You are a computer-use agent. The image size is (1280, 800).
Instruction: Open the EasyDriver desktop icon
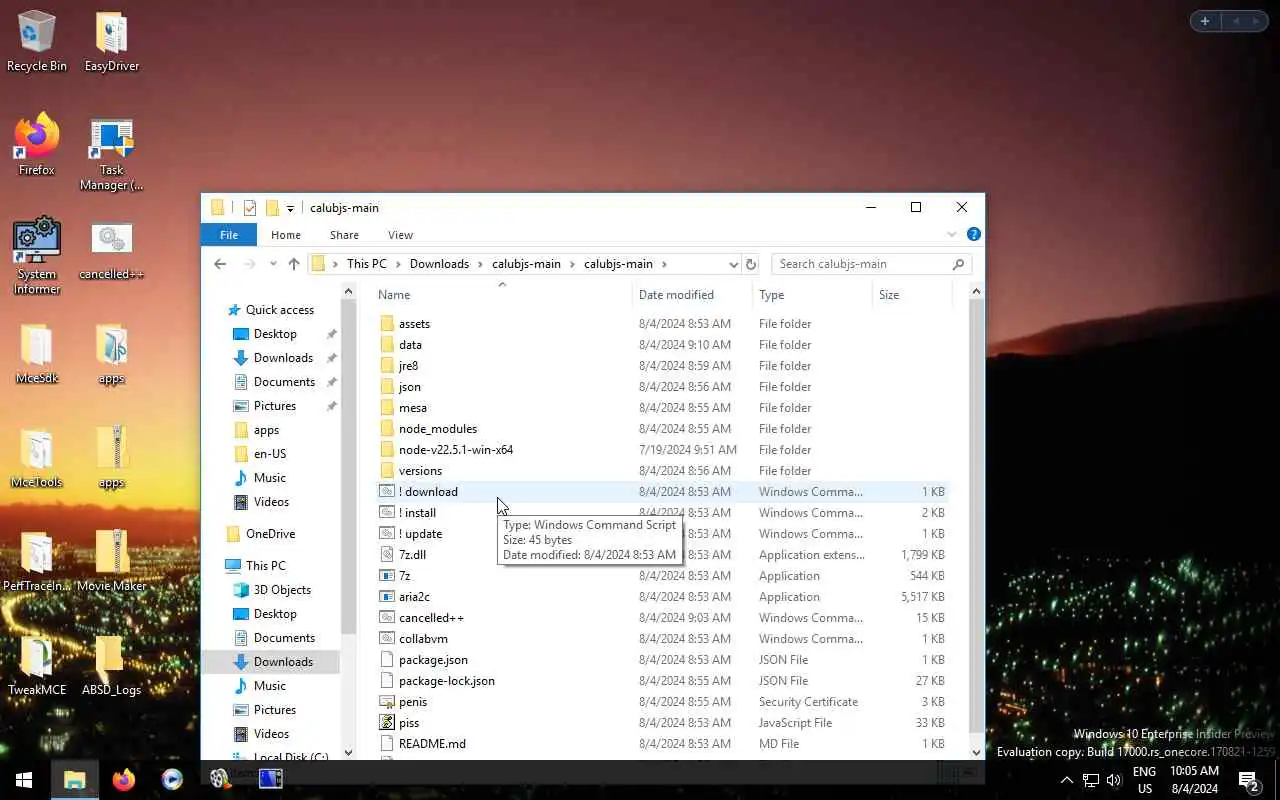pyautogui.click(x=111, y=42)
